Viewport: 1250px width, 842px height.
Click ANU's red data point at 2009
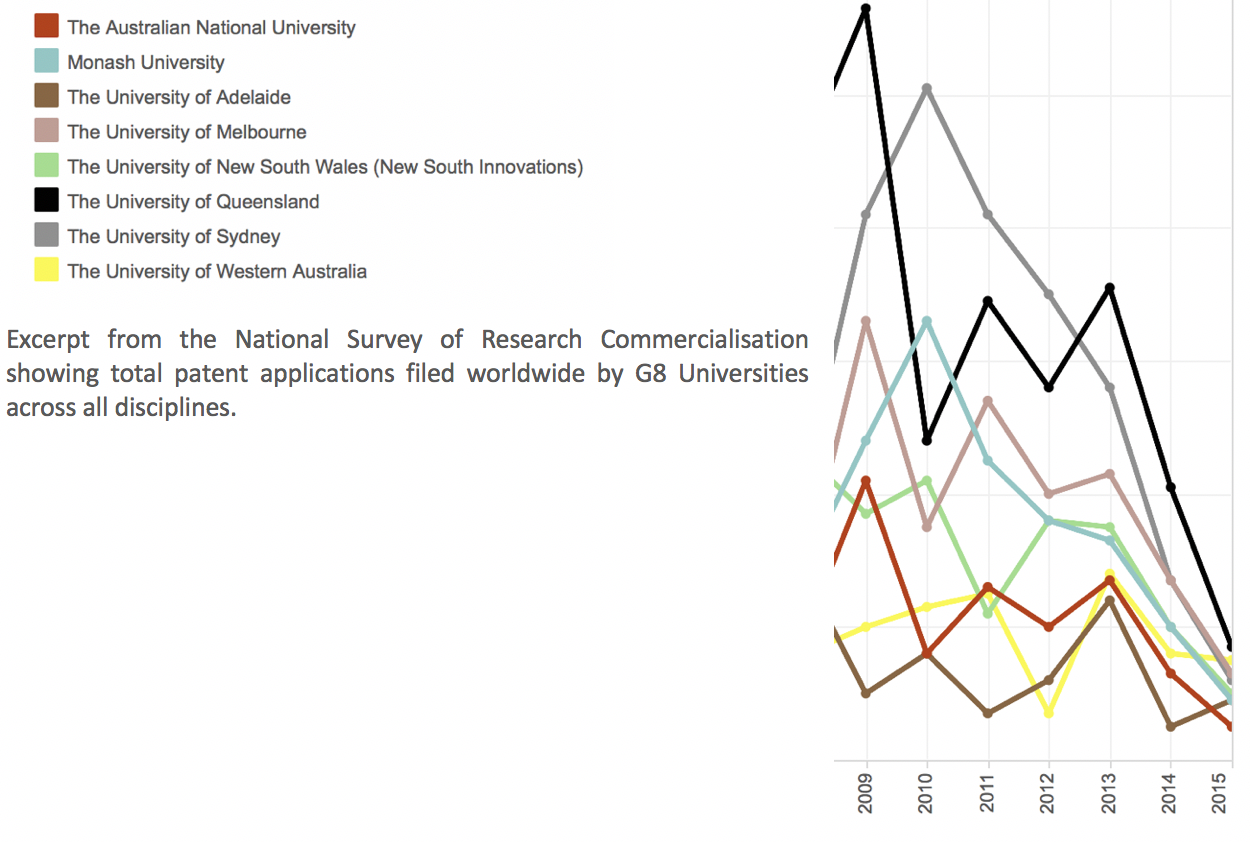[866, 481]
